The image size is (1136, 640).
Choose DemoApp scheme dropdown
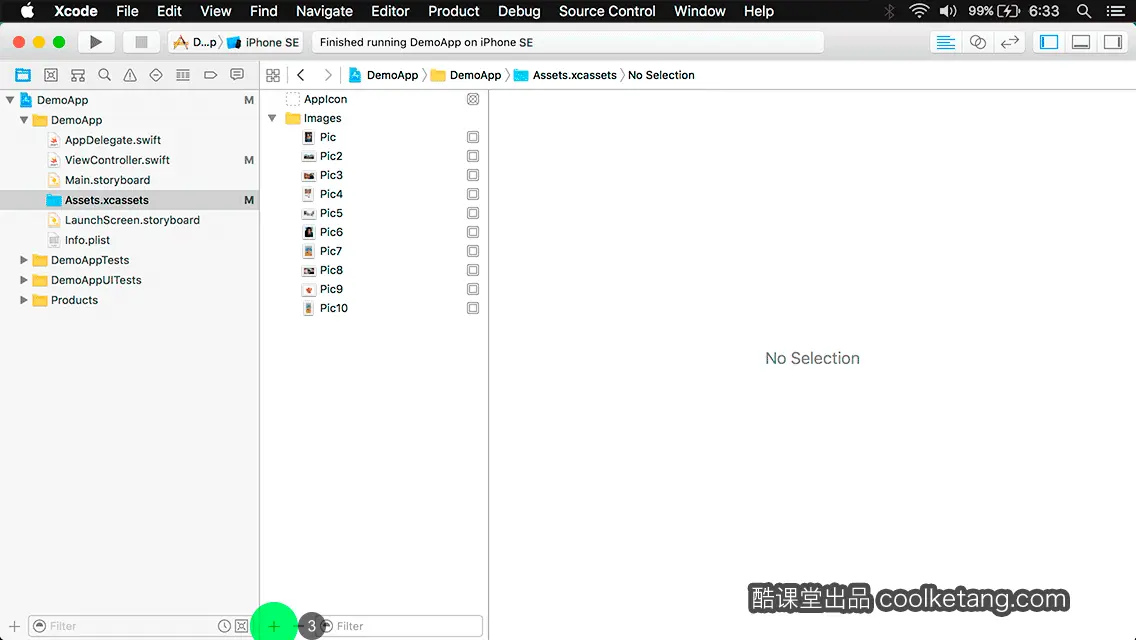[195, 42]
